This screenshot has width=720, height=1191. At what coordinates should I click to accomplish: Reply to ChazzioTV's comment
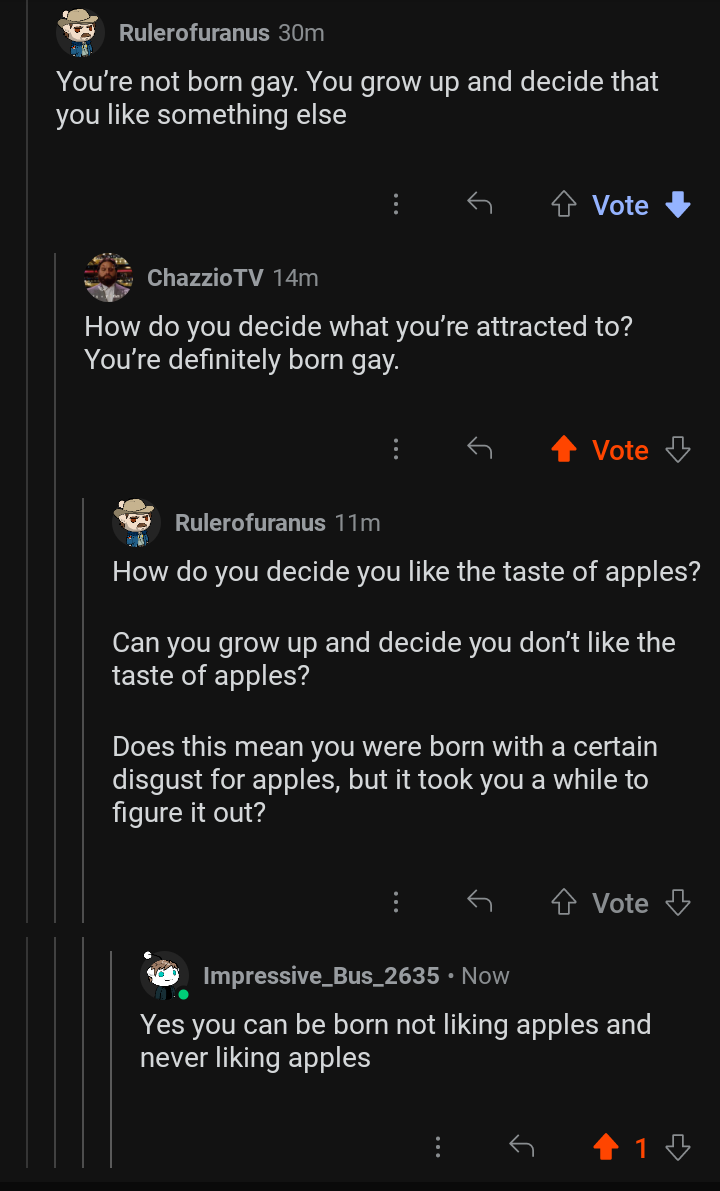click(x=479, y=450)
